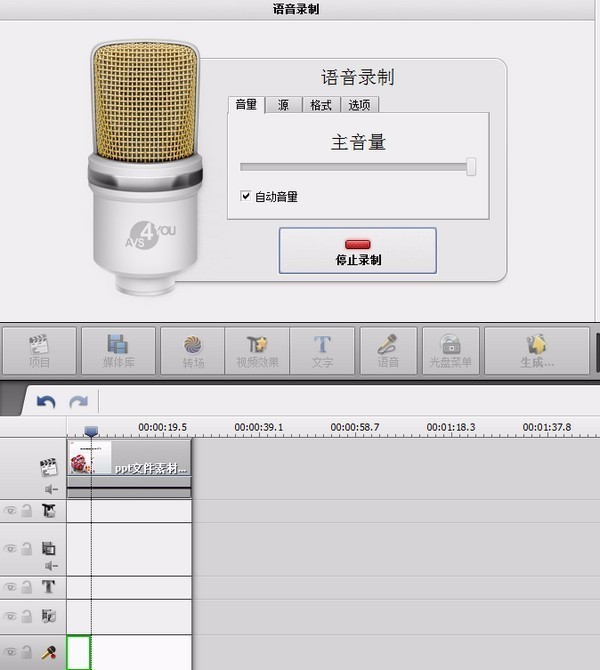Click timeline ruler at 00:01:18.3

click(451, 427)
